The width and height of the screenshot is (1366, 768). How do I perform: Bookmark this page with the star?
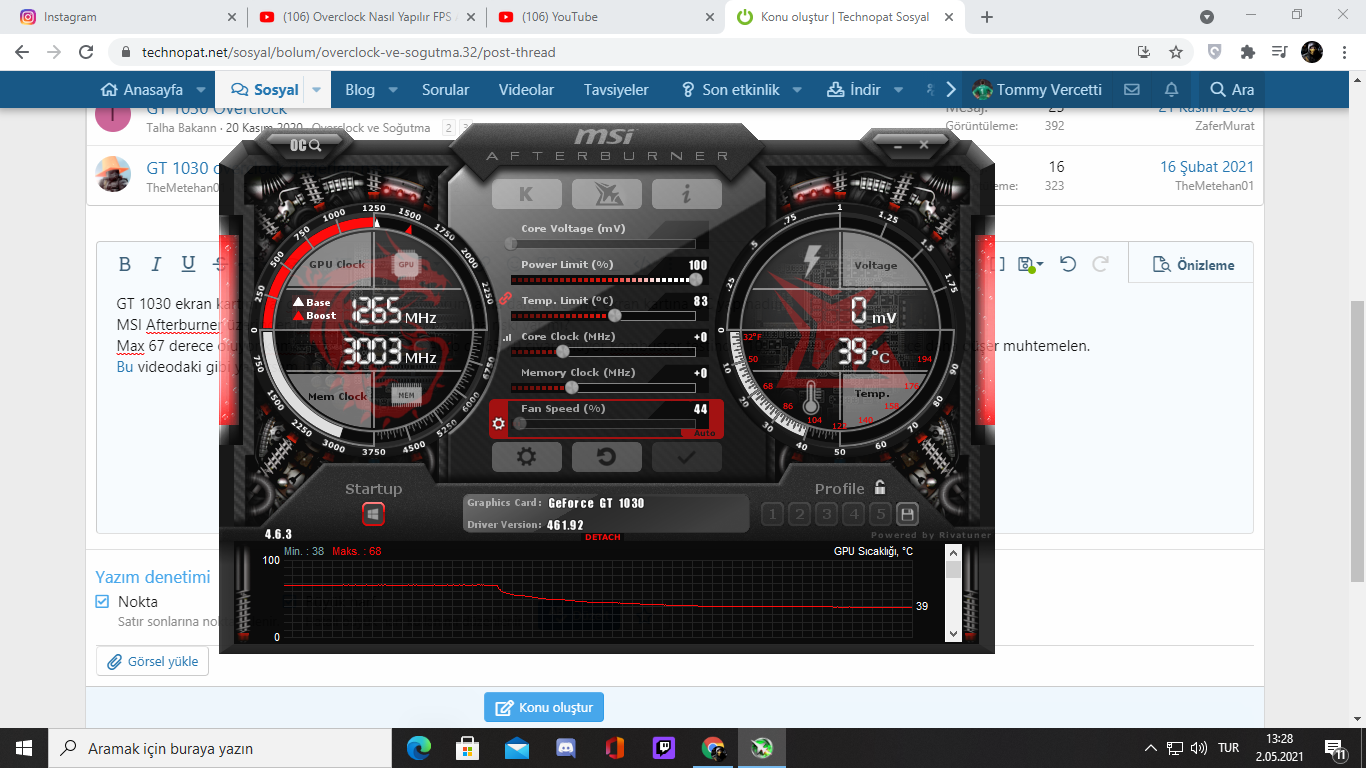(1176, 52)
